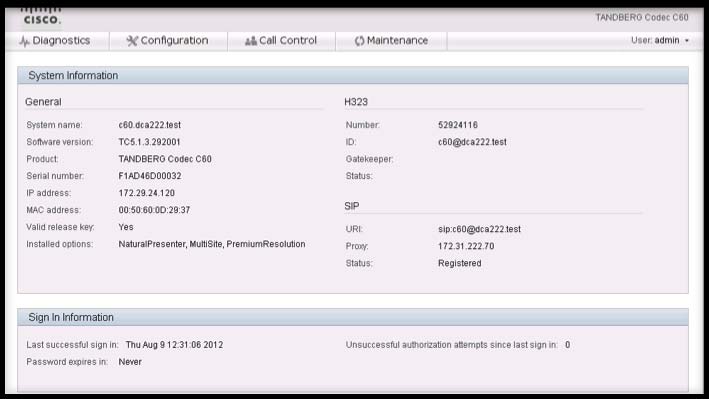Click the Last successful sign in label

pyautogui.click(x=72, y=345)
